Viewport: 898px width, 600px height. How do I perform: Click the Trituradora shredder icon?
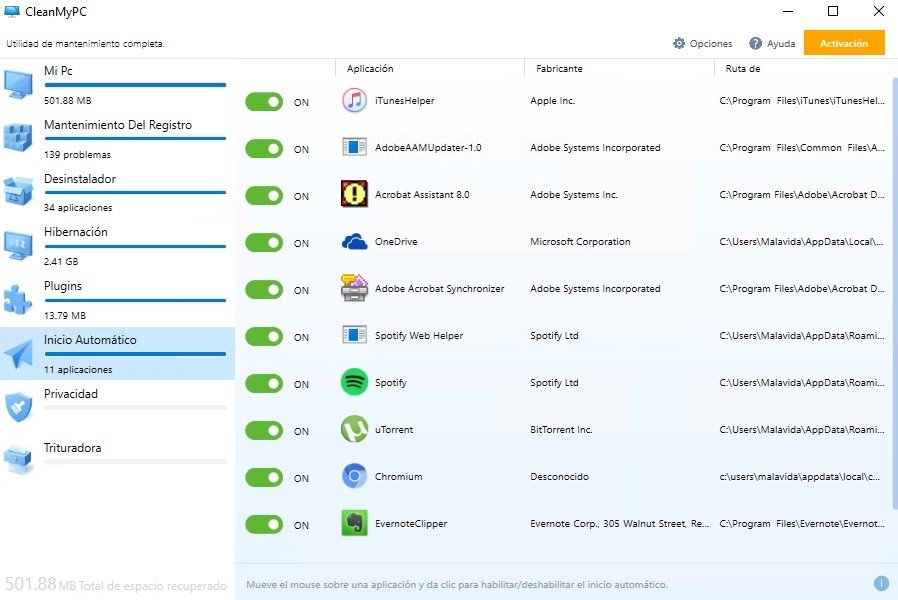19,460
